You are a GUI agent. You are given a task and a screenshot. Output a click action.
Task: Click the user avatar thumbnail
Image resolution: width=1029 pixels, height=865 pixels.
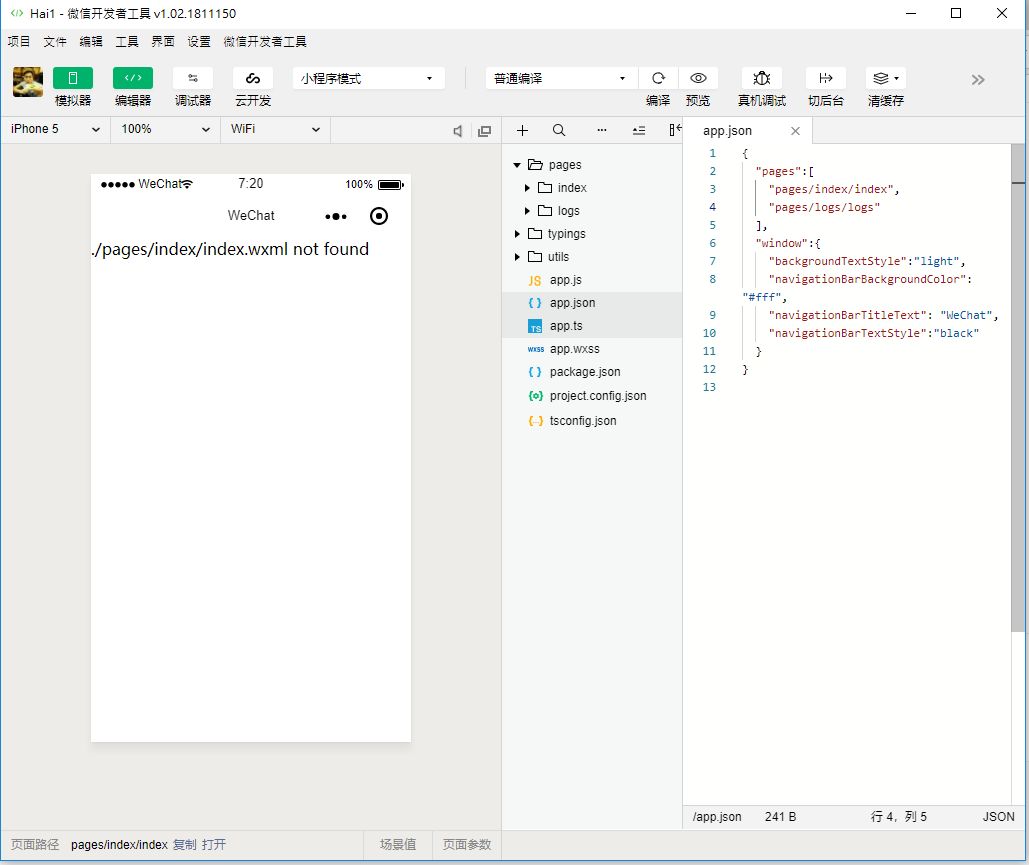pos(28,82)
